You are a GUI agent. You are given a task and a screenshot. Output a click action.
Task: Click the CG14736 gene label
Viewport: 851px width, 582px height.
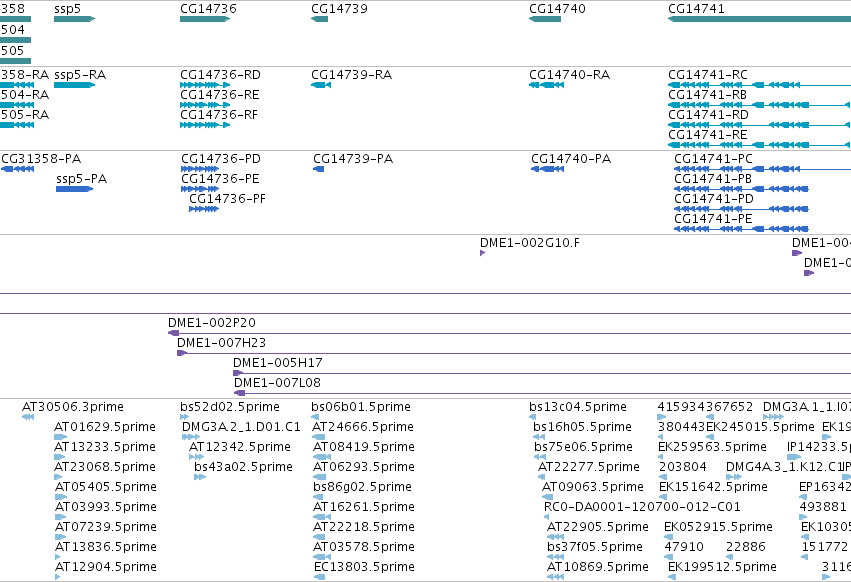point(208,9)
